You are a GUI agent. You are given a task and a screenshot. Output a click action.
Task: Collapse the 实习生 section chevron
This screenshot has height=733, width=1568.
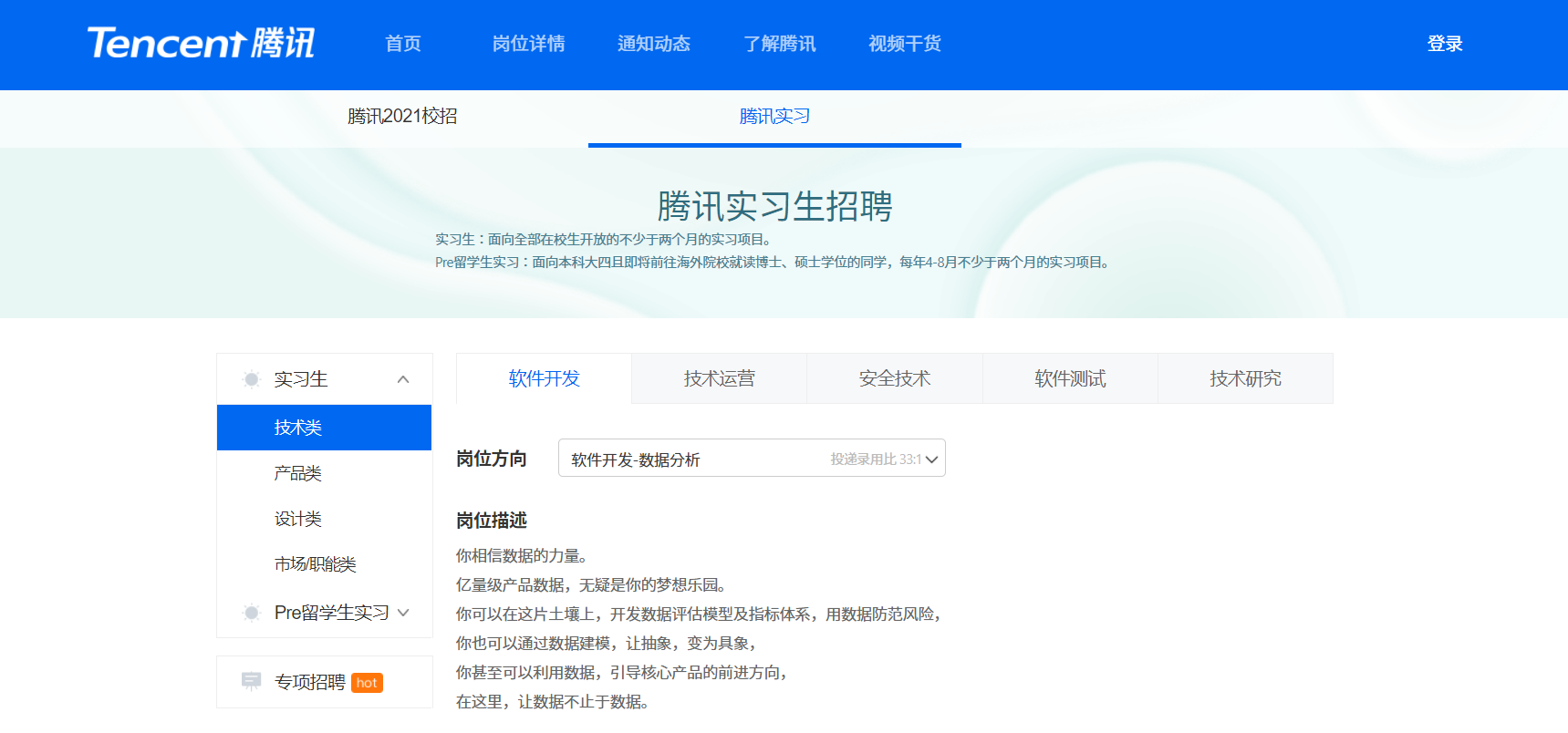click(403, 379)
